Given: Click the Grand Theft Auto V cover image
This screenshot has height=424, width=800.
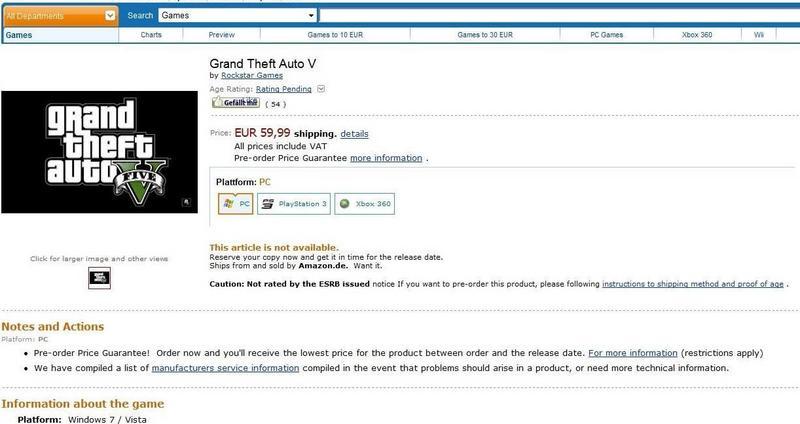Looking at the screenshot, I should coord(99,152).
